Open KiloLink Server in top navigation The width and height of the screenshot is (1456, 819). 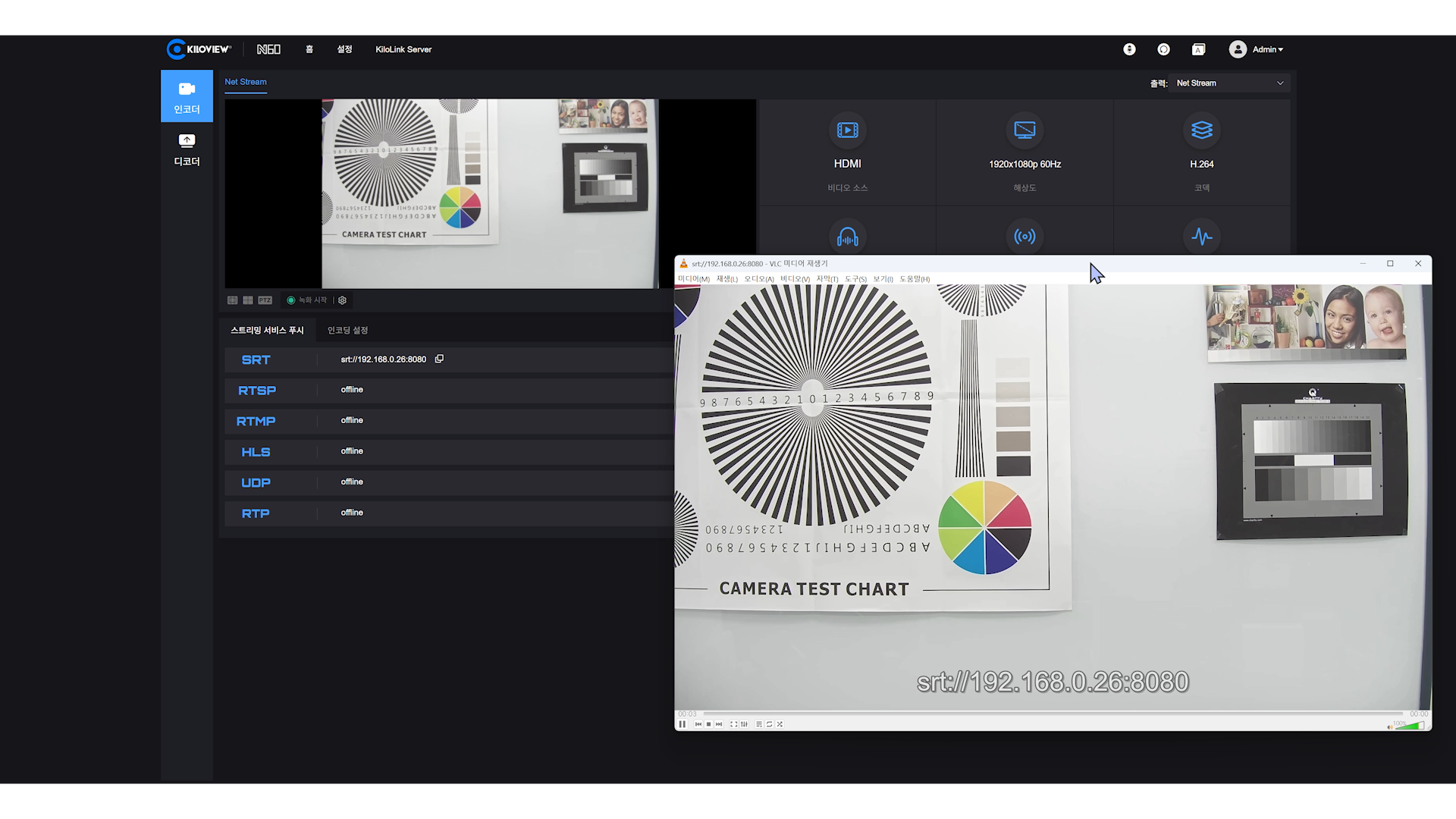click(403, 49)
